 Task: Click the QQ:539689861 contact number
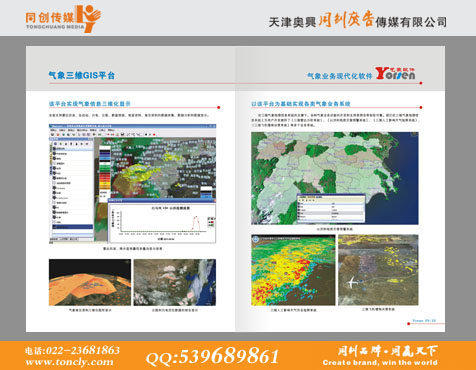coord(212,356)
